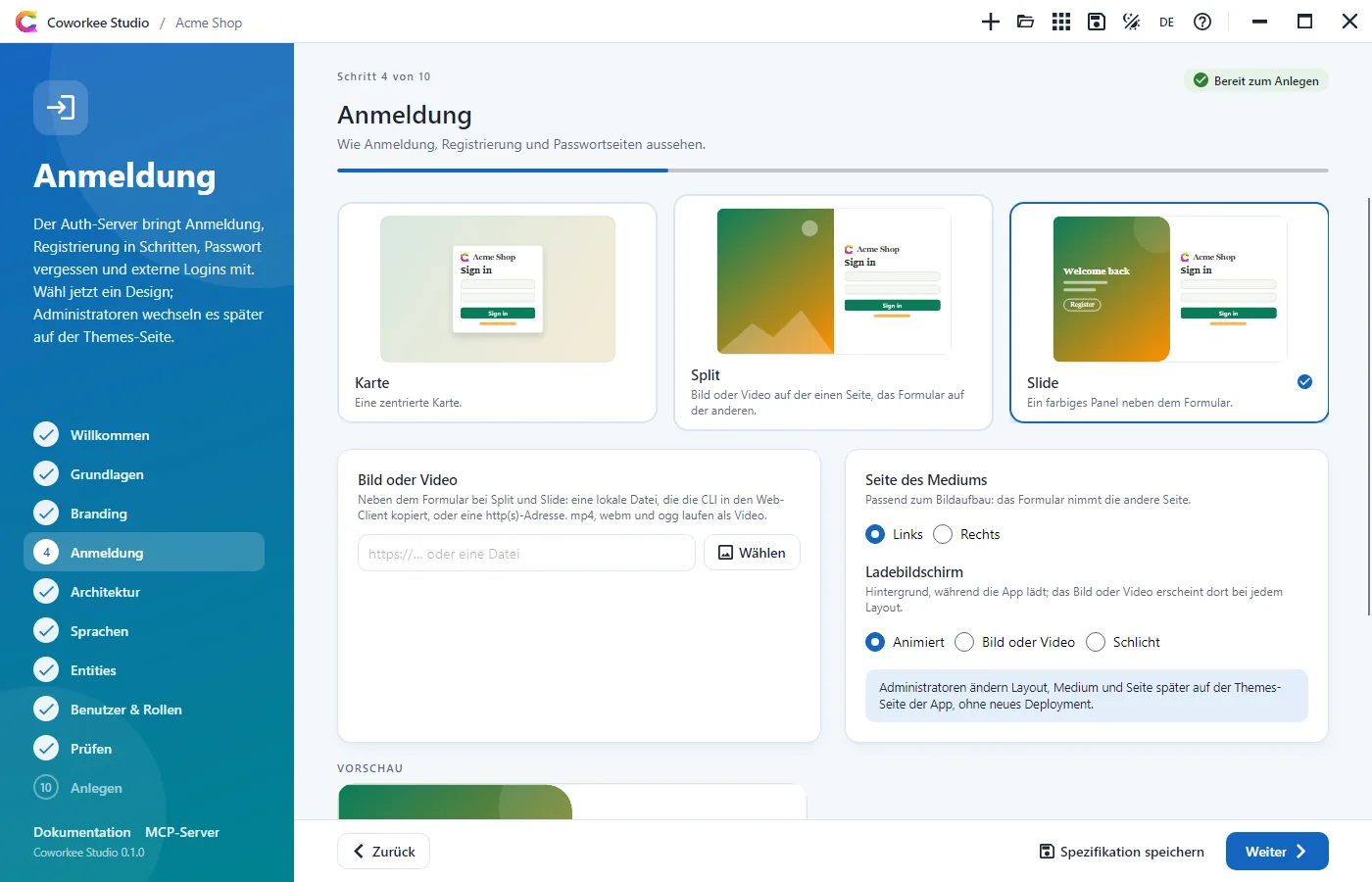Image resolution: width=1372 pixels, height=882 pixels.
Task: Click the Bereit zum Anlegen status badge
Action: (1256, 80)
